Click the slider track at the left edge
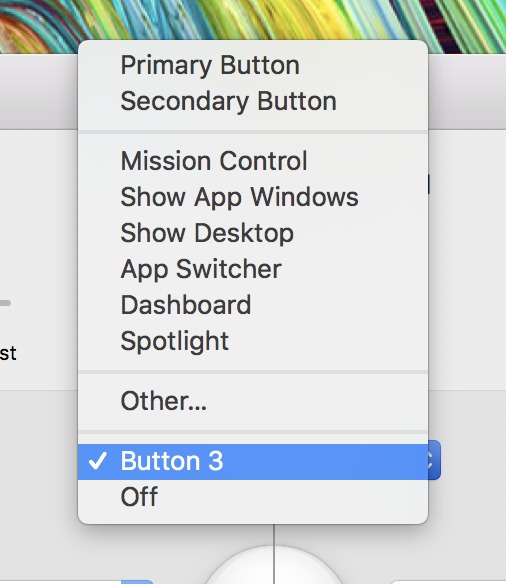 pyautogui.click(x=5, y=303)
